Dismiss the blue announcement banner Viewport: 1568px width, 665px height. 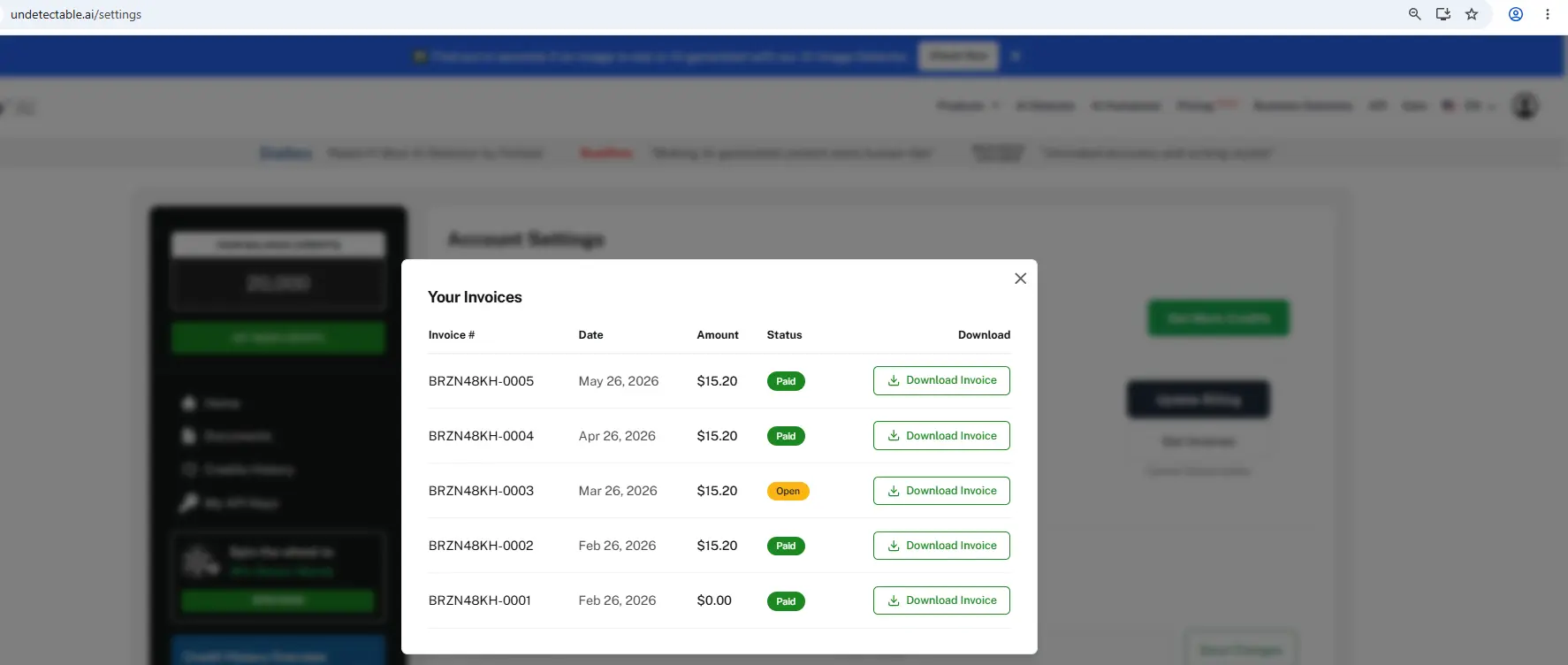[x=1016, y=57]
